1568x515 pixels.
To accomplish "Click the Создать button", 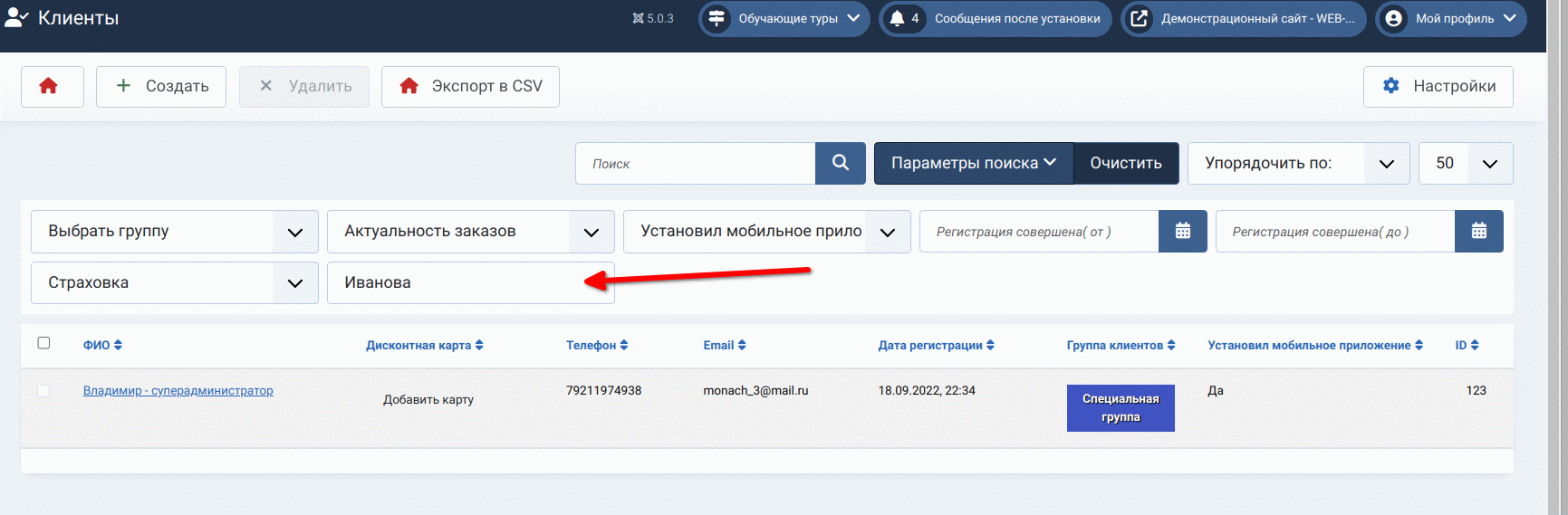I will tap(161, 87).
